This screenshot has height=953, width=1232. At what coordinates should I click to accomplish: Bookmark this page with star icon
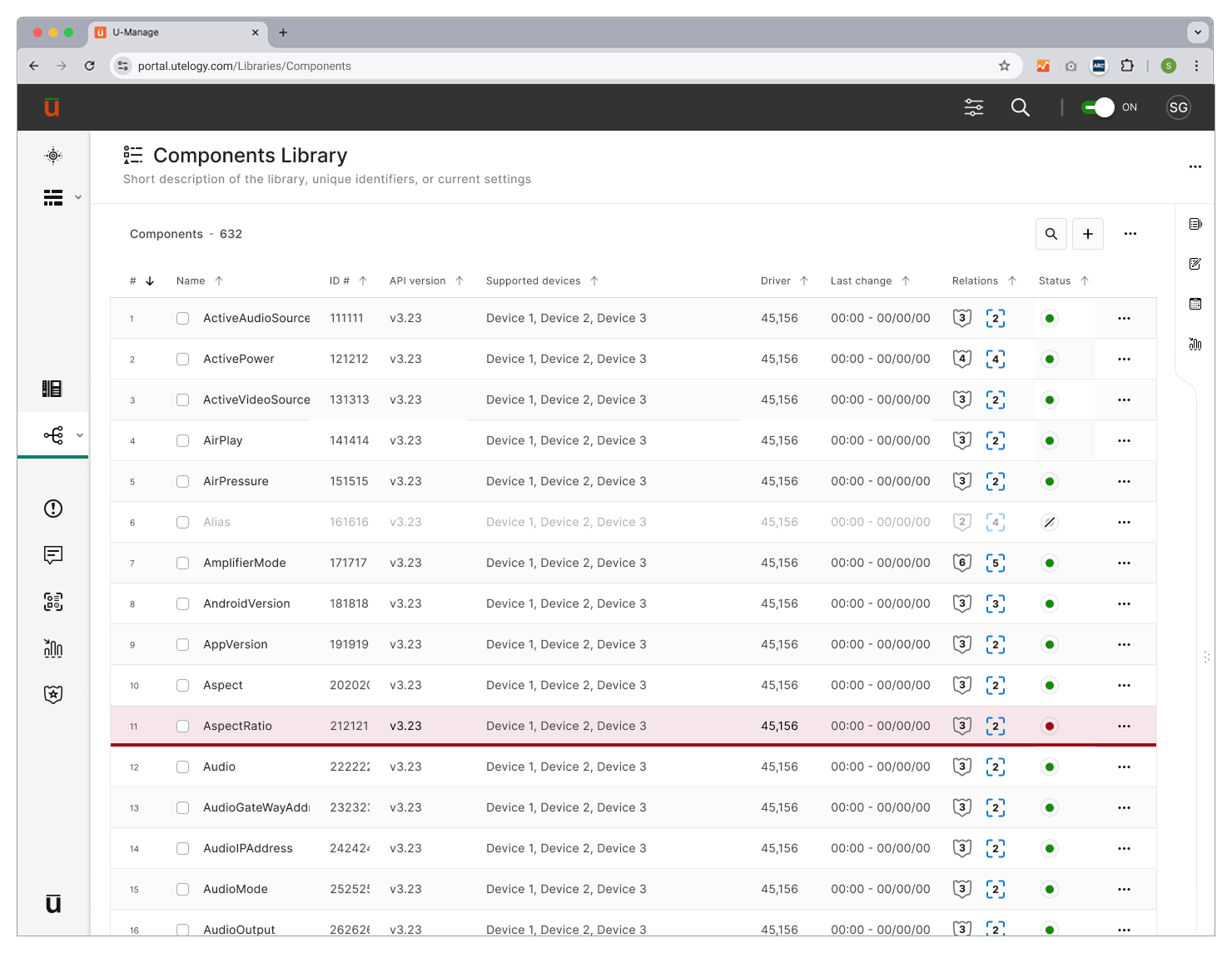click(x=1005, y=66)
